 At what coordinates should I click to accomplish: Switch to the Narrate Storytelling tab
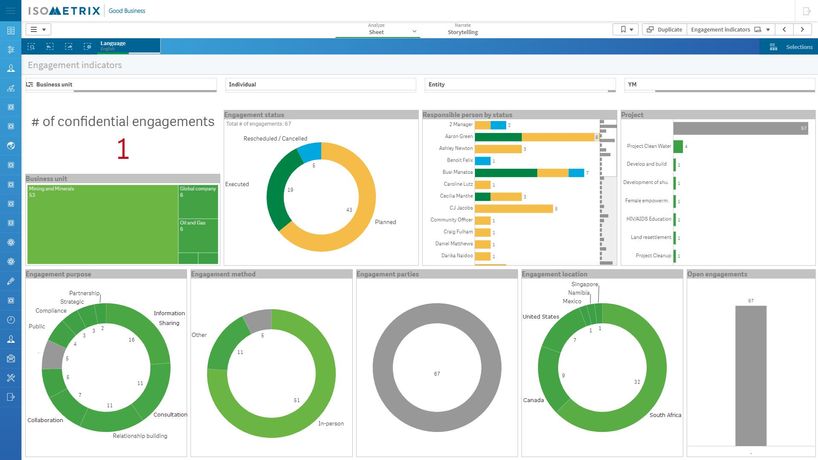[462, 29]
